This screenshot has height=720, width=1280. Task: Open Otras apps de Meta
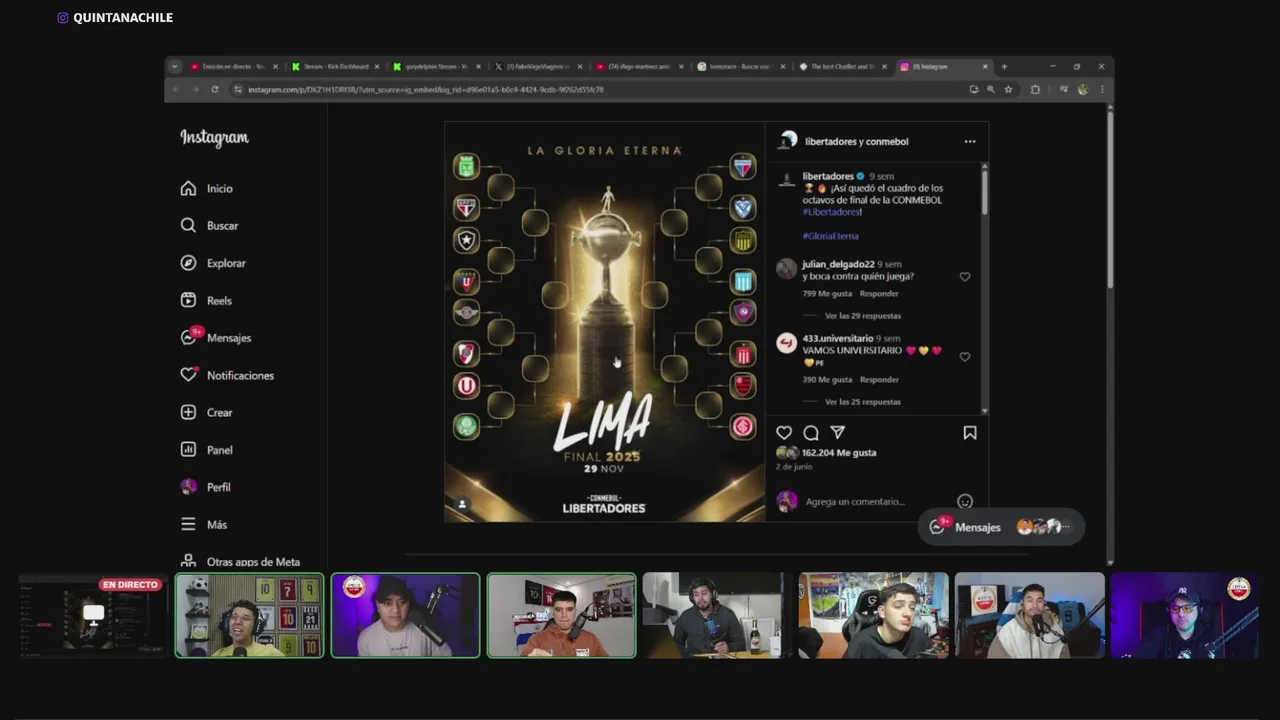click(x=240, y=562)
